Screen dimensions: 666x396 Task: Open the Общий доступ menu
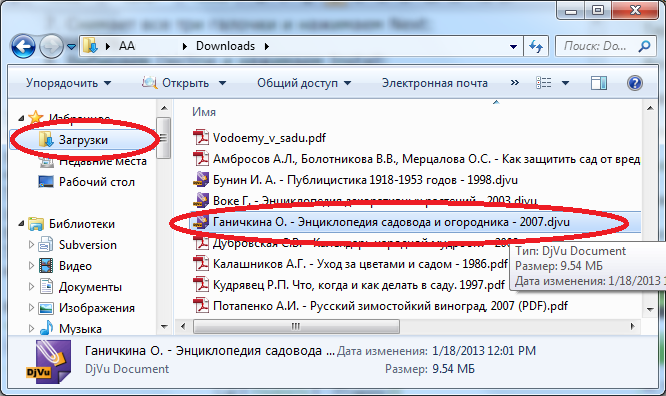click(304, 83)
